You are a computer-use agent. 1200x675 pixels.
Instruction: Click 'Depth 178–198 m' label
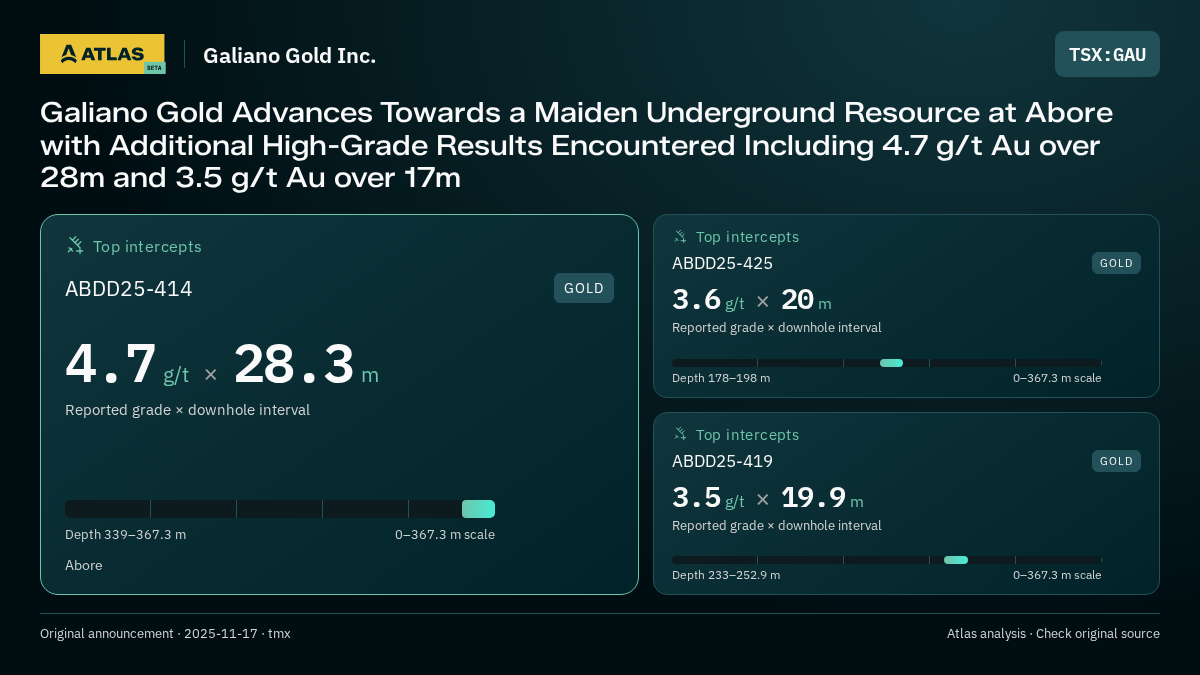pos(721,378)
